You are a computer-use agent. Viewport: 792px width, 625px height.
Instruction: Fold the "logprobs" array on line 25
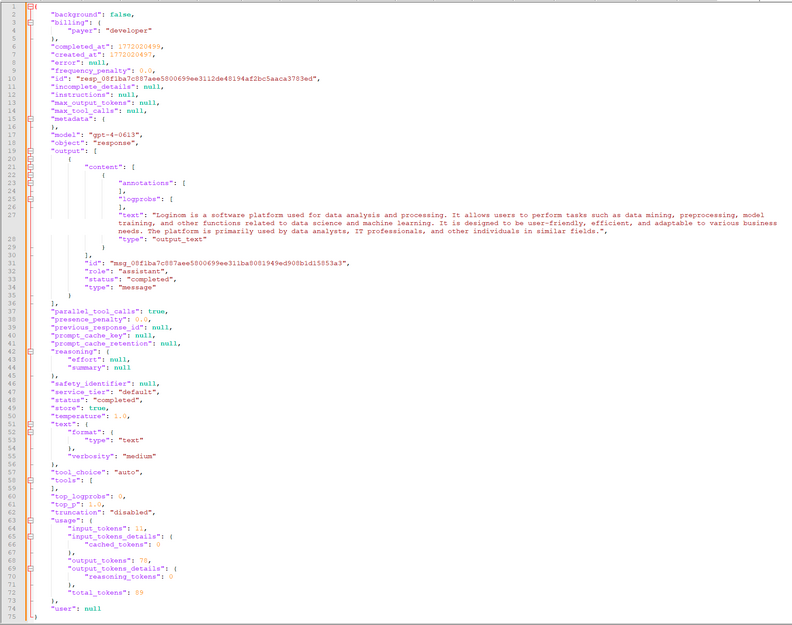[x=30, y=199]
